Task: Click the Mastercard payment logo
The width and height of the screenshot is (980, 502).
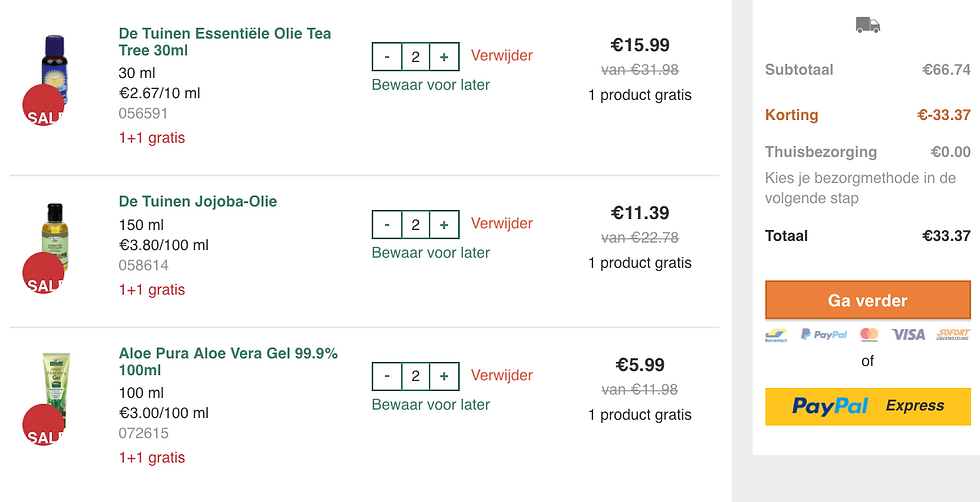Action: click(x=869, y=334)
